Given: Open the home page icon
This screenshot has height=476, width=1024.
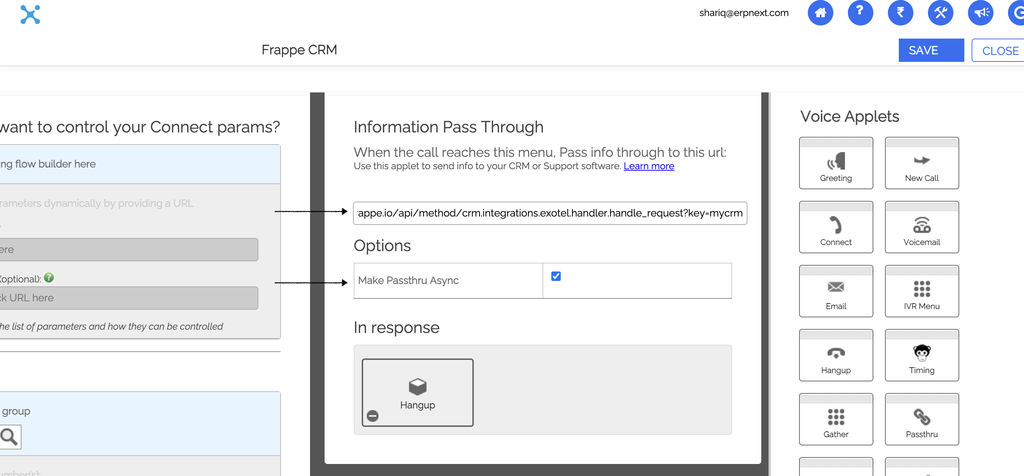Looking at the screenshot, I should [x=820, y=13].
